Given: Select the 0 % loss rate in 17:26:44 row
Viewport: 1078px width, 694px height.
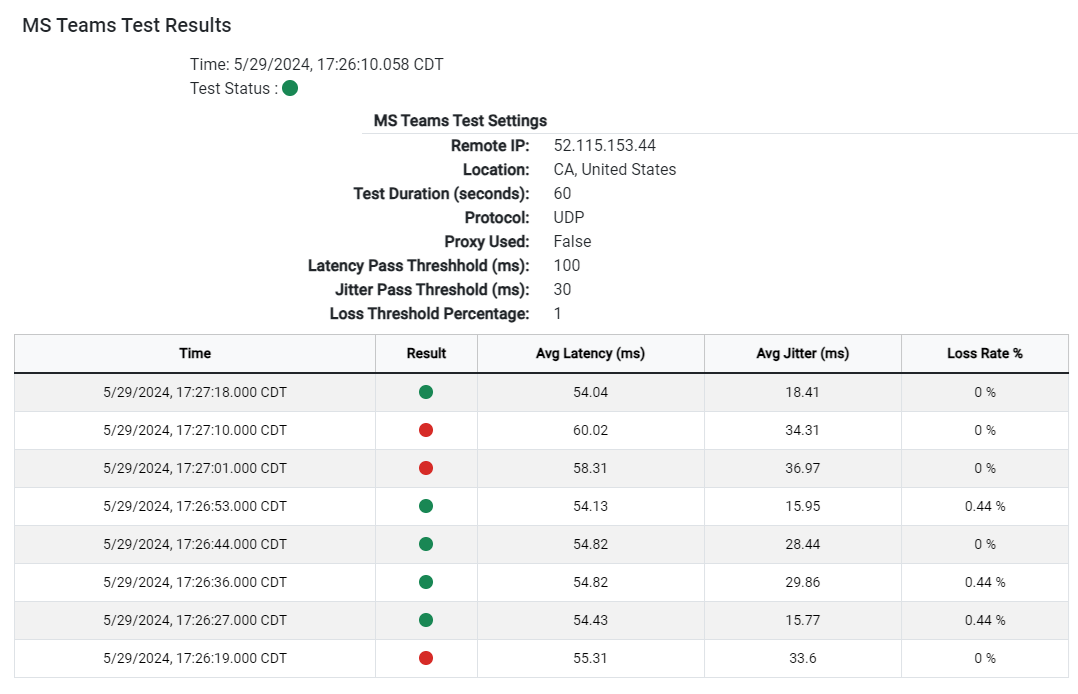Looking at the screenshot, I should (x=985, y=544).
